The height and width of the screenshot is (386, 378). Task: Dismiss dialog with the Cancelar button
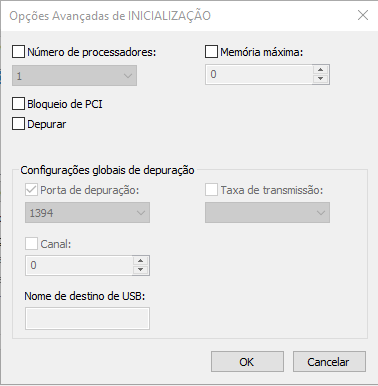329,362
